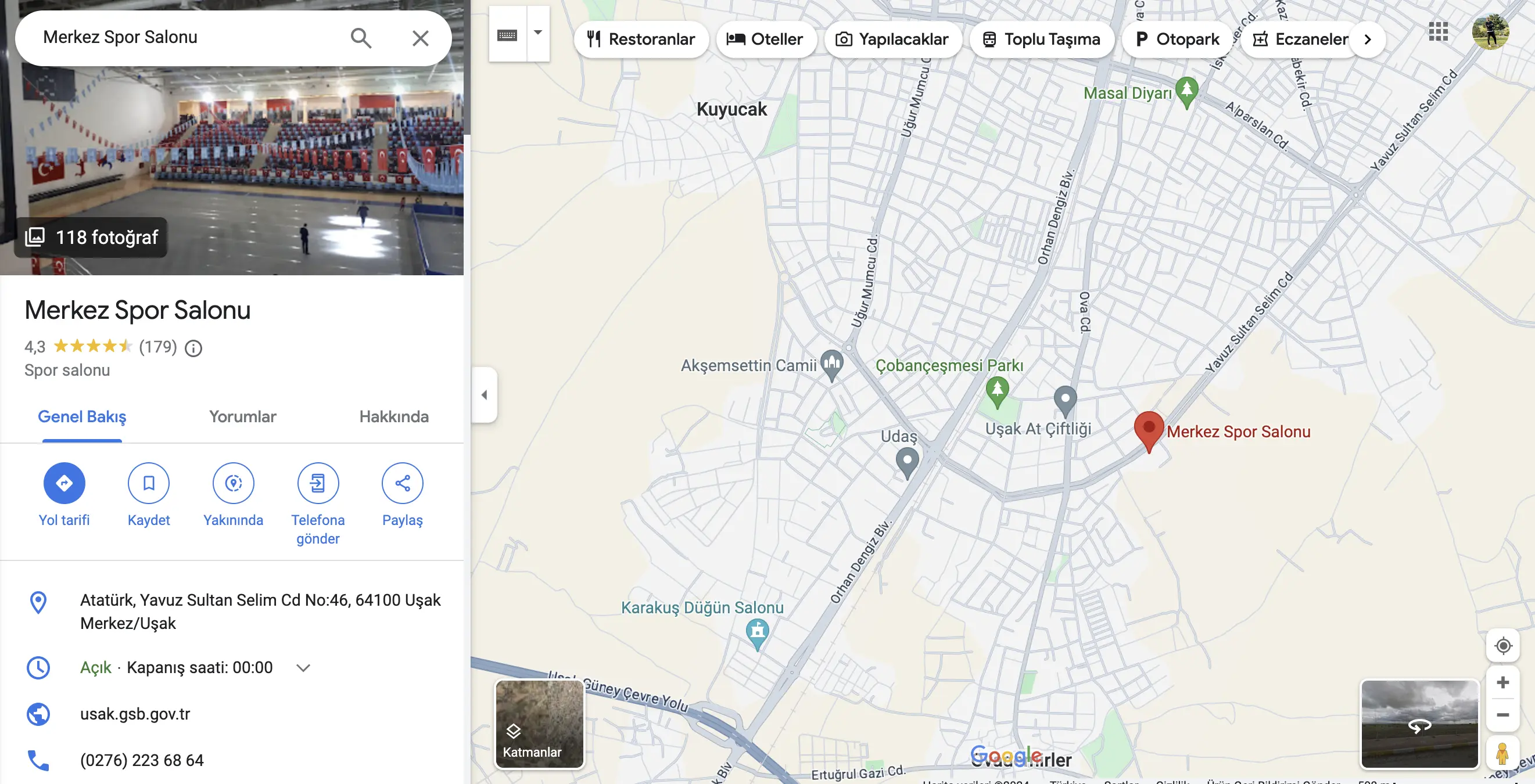Collapse the side panel with the arrow
This screenshot has height=784, width=1535.
(485, 395)
